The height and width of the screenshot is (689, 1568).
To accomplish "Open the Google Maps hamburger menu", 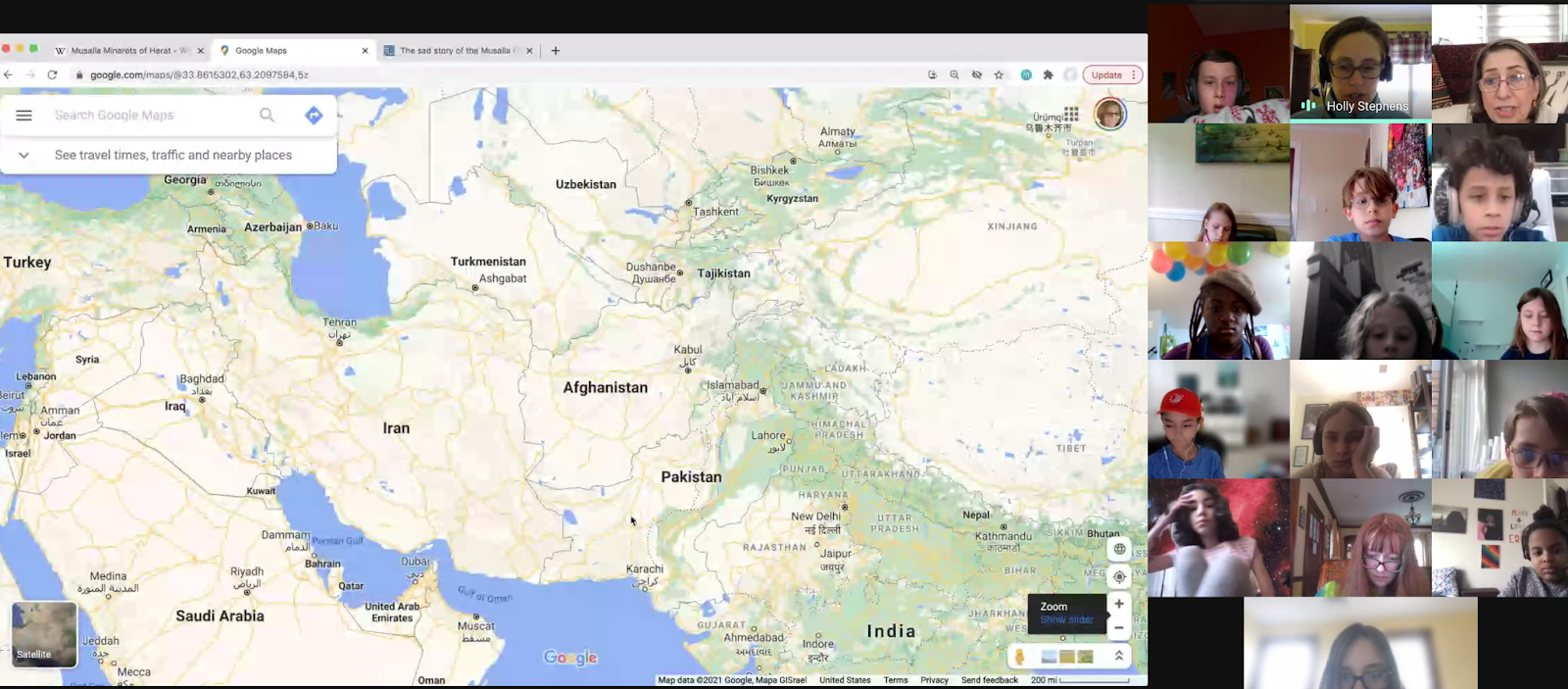I will click(24, 116).
